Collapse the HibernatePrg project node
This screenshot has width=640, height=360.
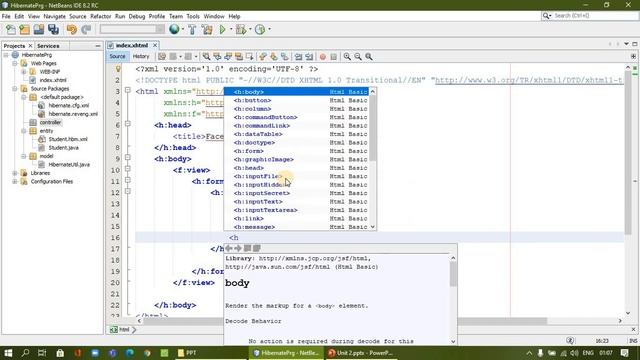pyautogui.click(x=6, y=55)
